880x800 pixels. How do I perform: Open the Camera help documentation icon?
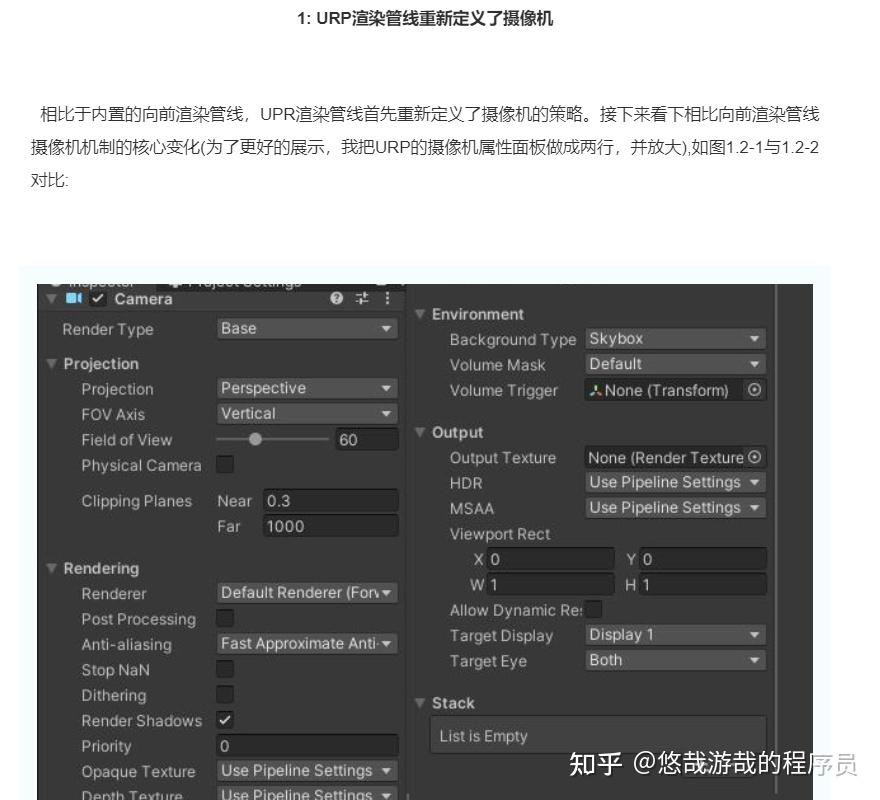pyautogui.click(x=336, y=299)
